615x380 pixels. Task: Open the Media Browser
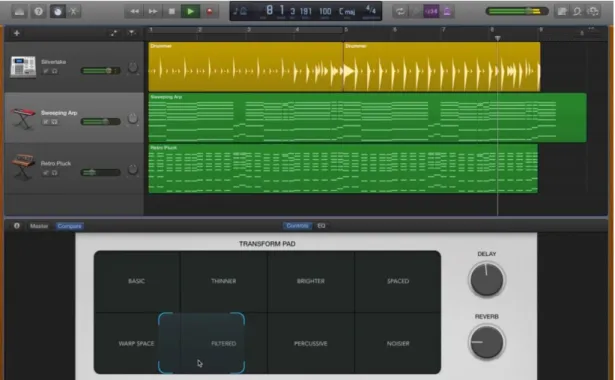593,11
